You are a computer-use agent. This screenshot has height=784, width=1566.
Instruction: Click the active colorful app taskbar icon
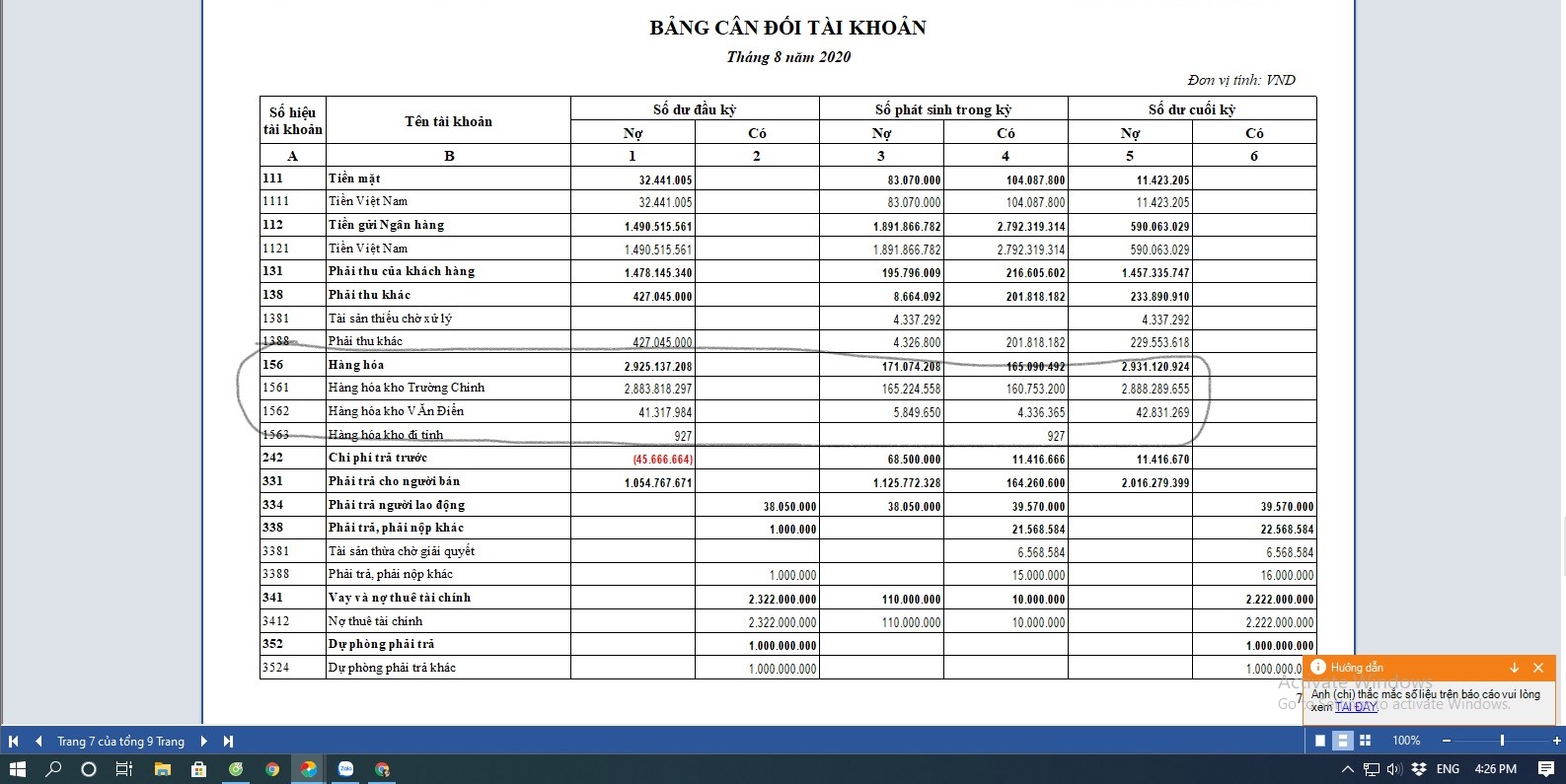tap(309, 769)
